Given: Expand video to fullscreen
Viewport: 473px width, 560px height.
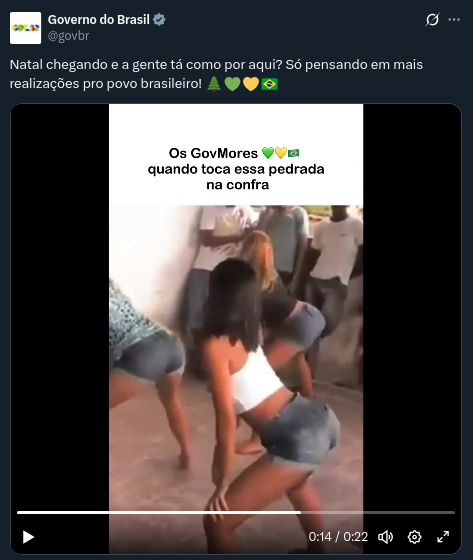Looking at the screenshot, I should tap(443, 537).
